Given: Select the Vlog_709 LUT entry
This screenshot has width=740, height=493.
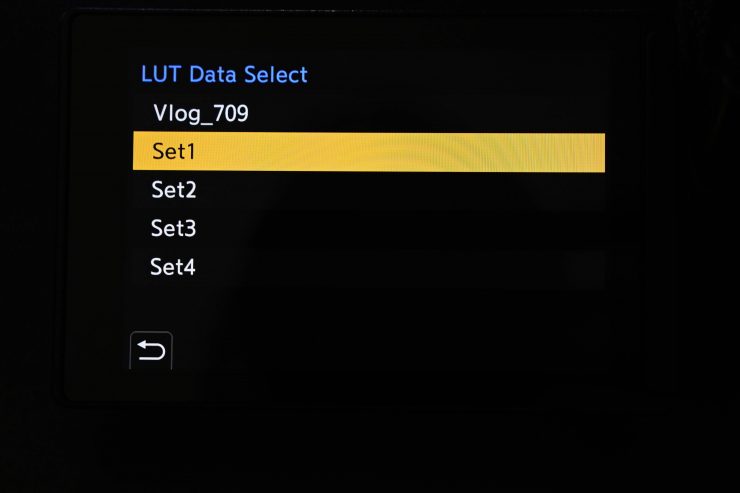Looking at the screenshot, I should (x=201, y=114).
